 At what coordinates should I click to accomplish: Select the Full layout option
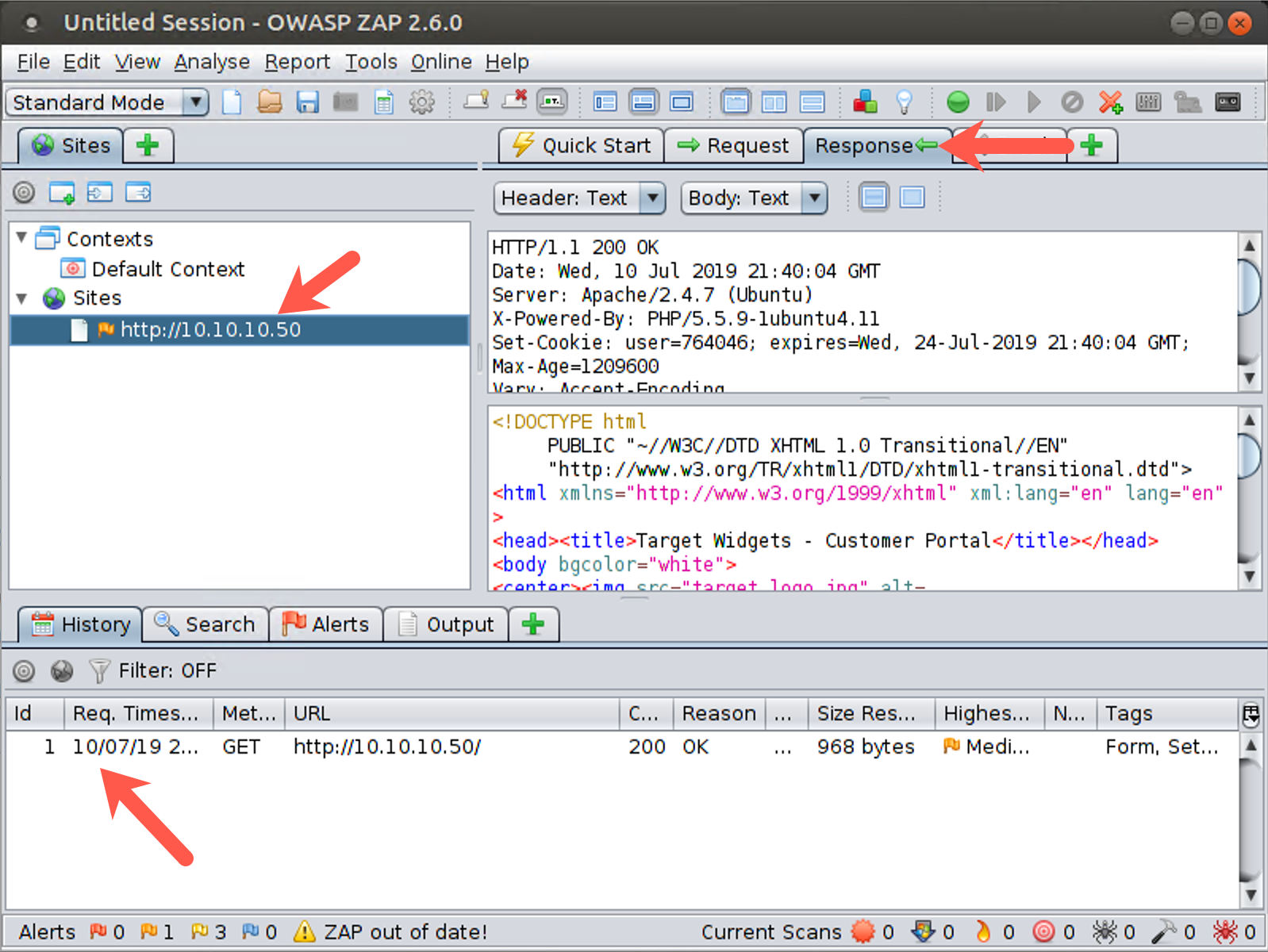682,102
